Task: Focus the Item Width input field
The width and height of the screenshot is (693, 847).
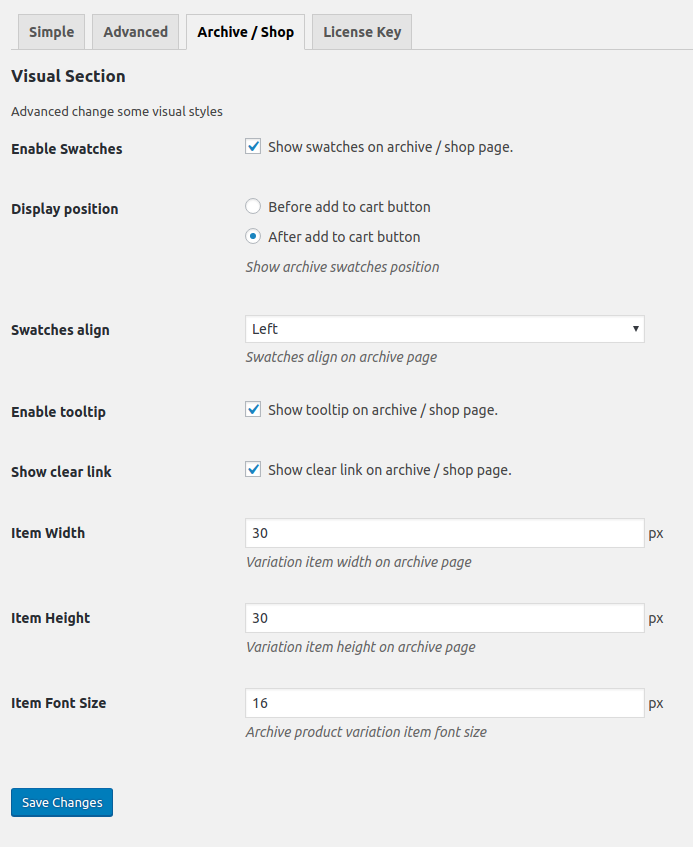Action: click(445, 533)
